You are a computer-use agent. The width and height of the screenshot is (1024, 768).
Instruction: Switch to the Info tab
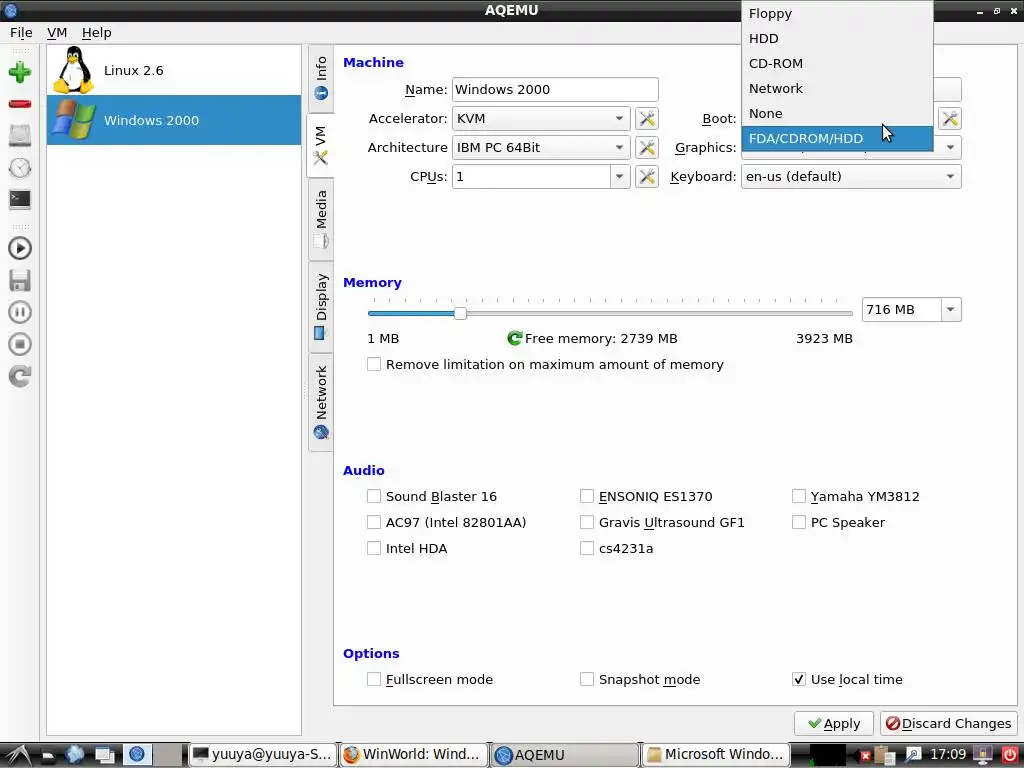click(x=321, y=78)
